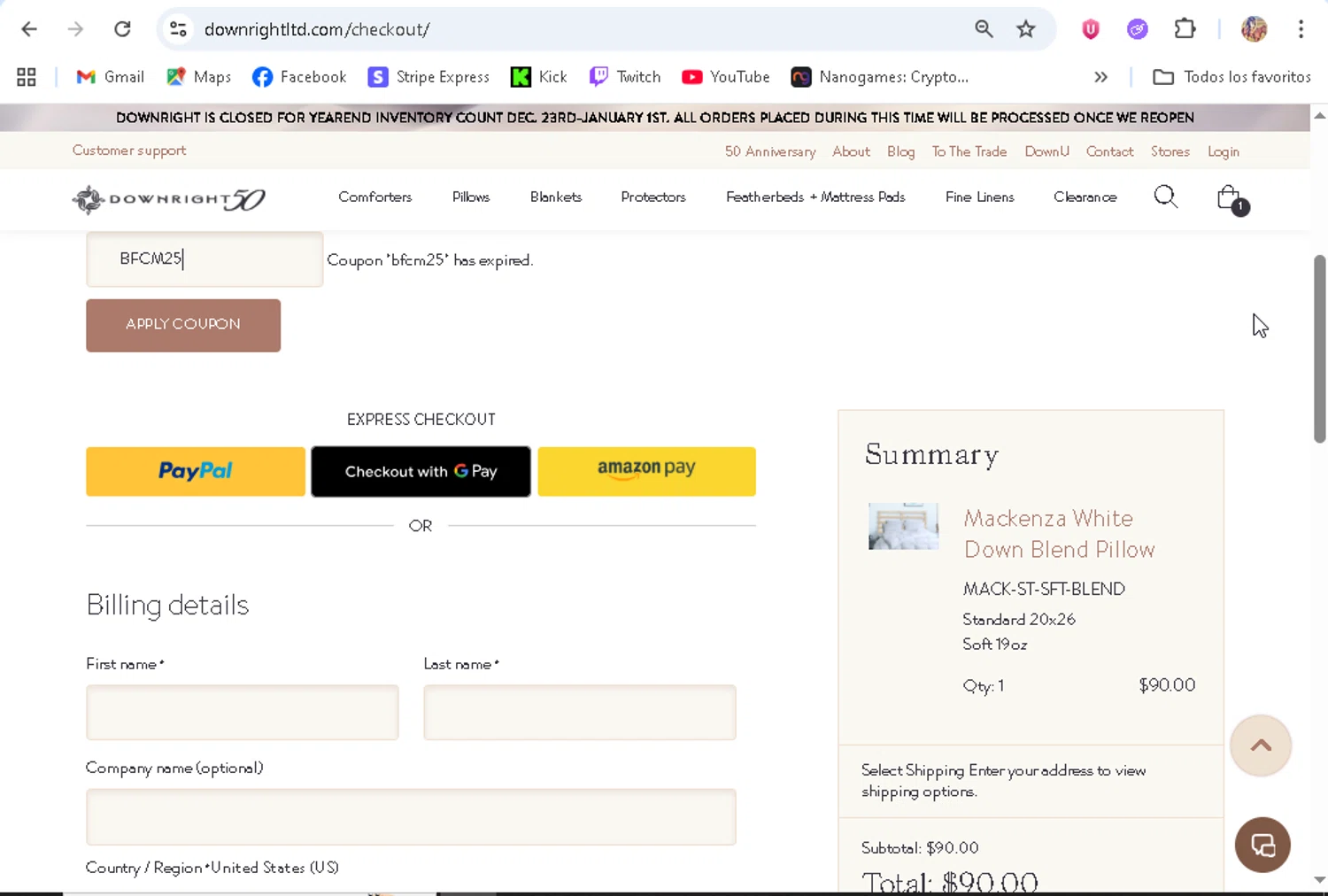Choose the Amazon Pay button
Screen dimensions: 1328x896
[646, 471]
